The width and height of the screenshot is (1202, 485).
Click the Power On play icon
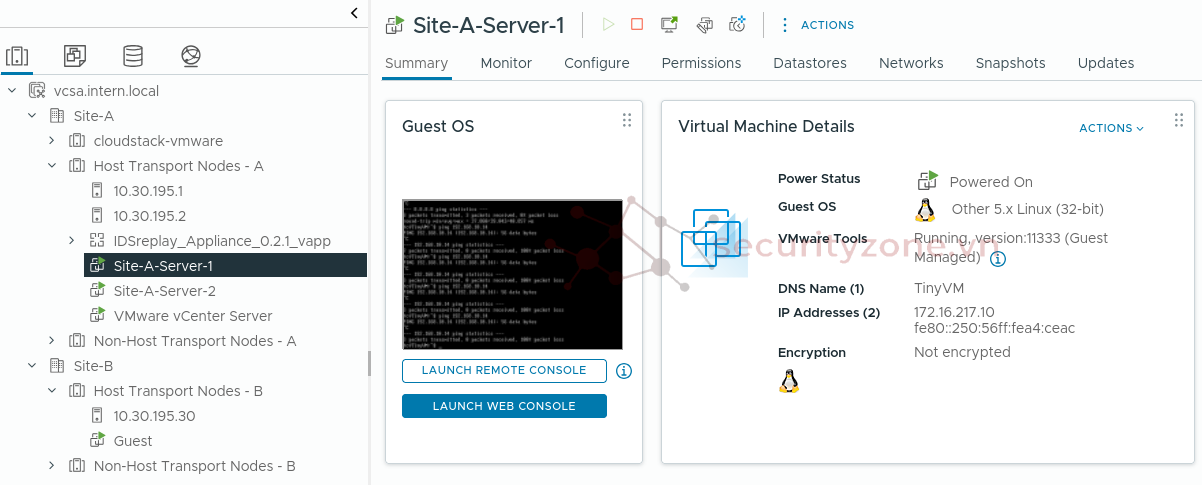[x=608, y=25]
